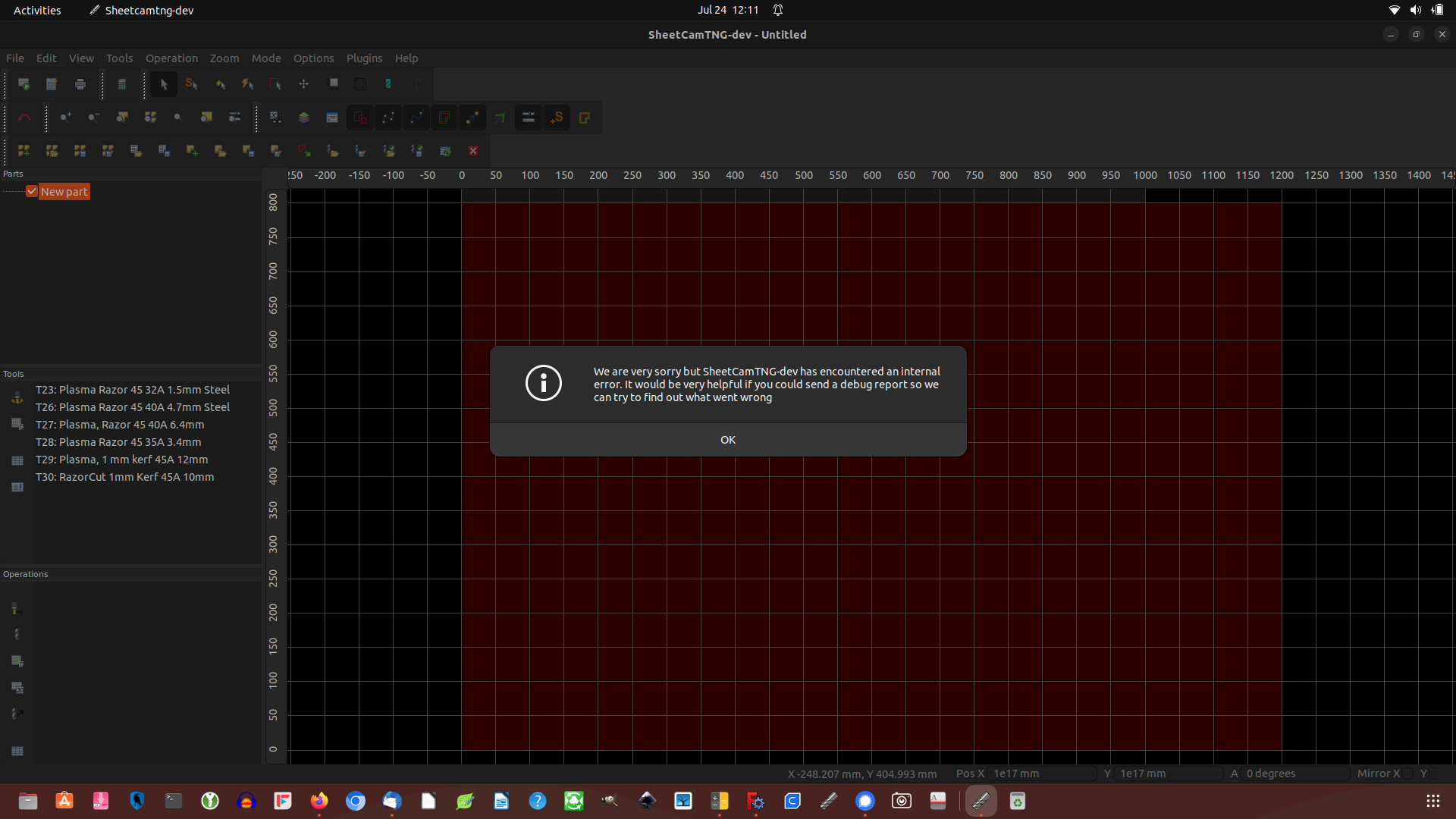This screenshot has width=1456, height=819.
Task: Click the angle A degrees field
Action: [x=1296, y=773]
